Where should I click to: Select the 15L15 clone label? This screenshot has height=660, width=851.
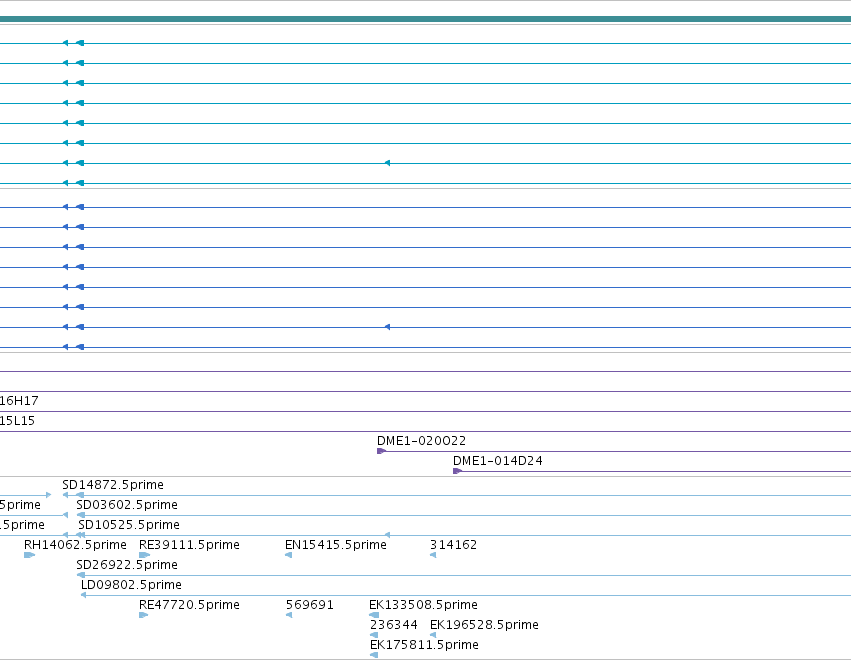point(17,421)
